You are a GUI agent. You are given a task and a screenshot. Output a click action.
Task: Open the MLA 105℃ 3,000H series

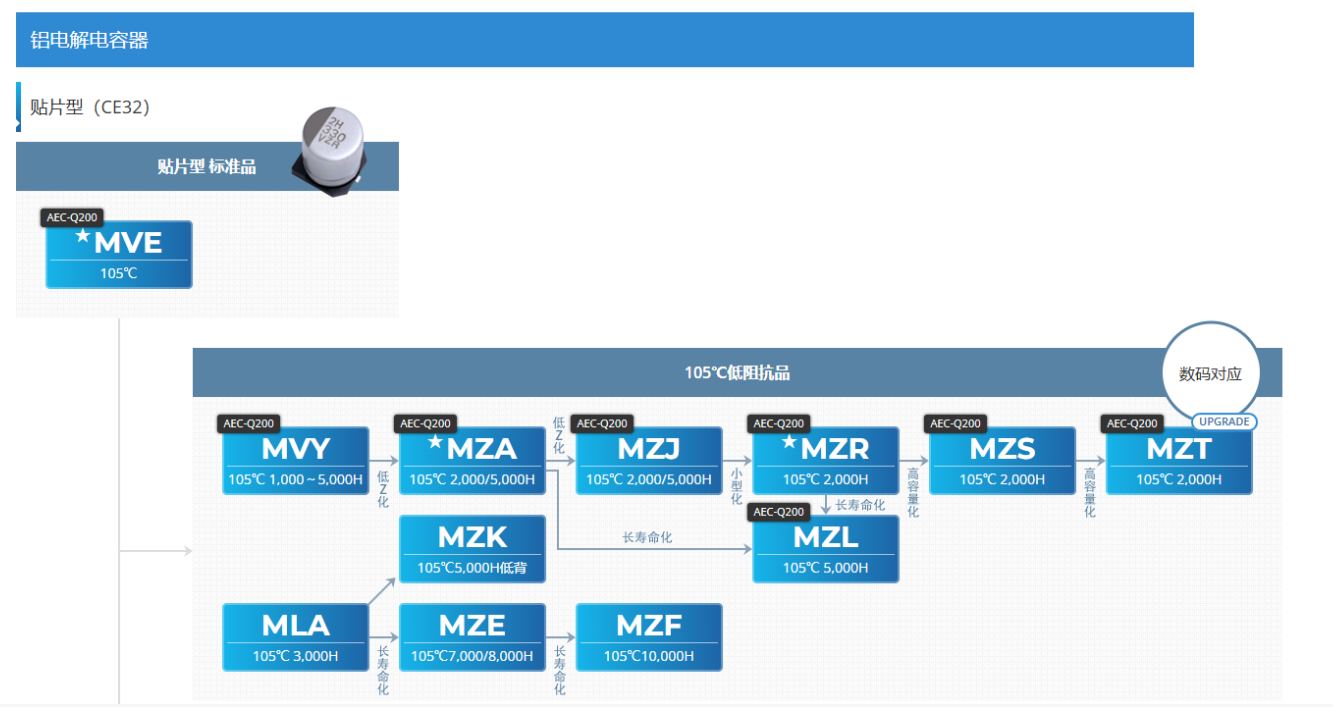pos(296,637)
